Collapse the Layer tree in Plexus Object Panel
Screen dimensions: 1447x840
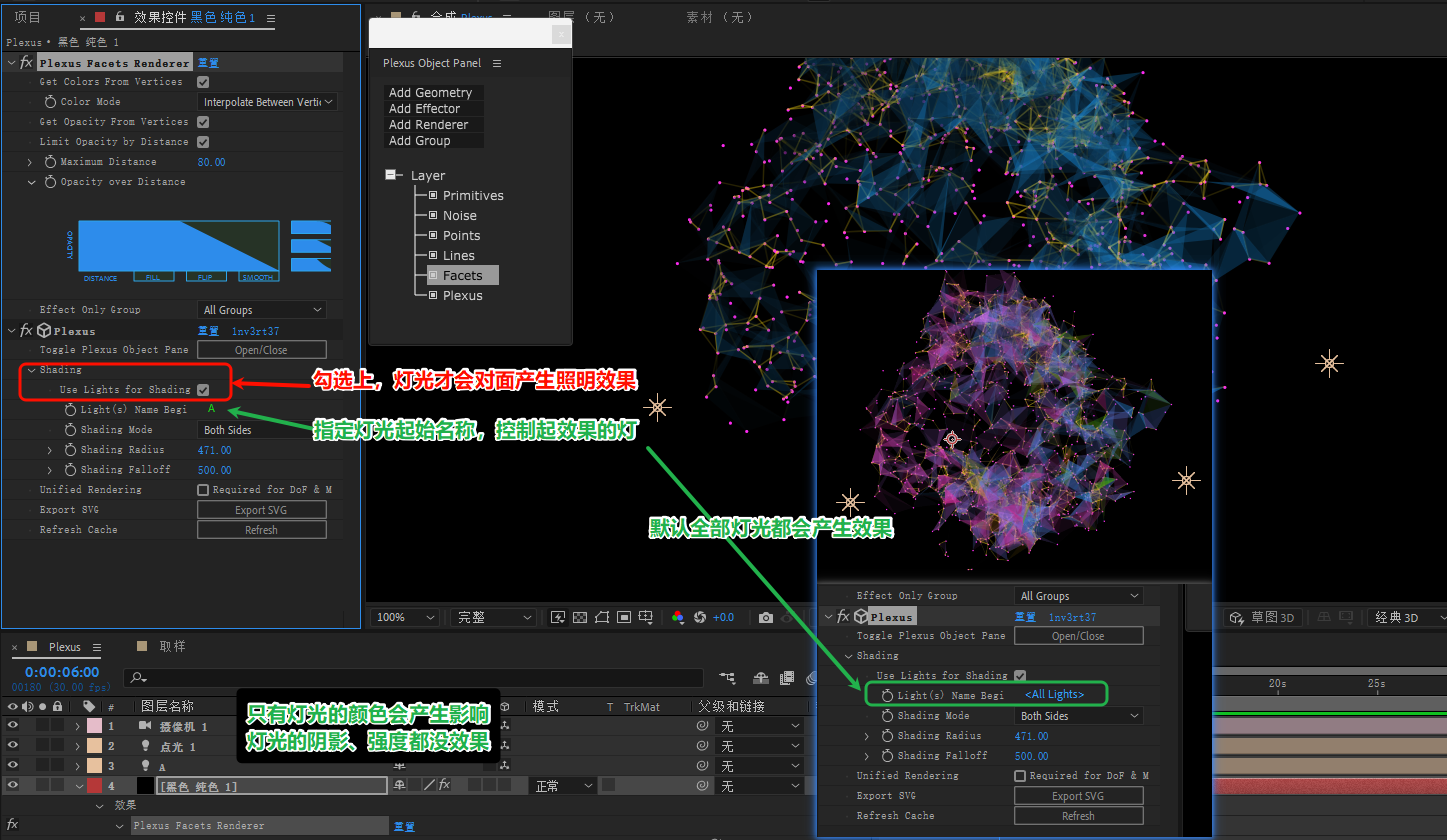pos(391,175)
